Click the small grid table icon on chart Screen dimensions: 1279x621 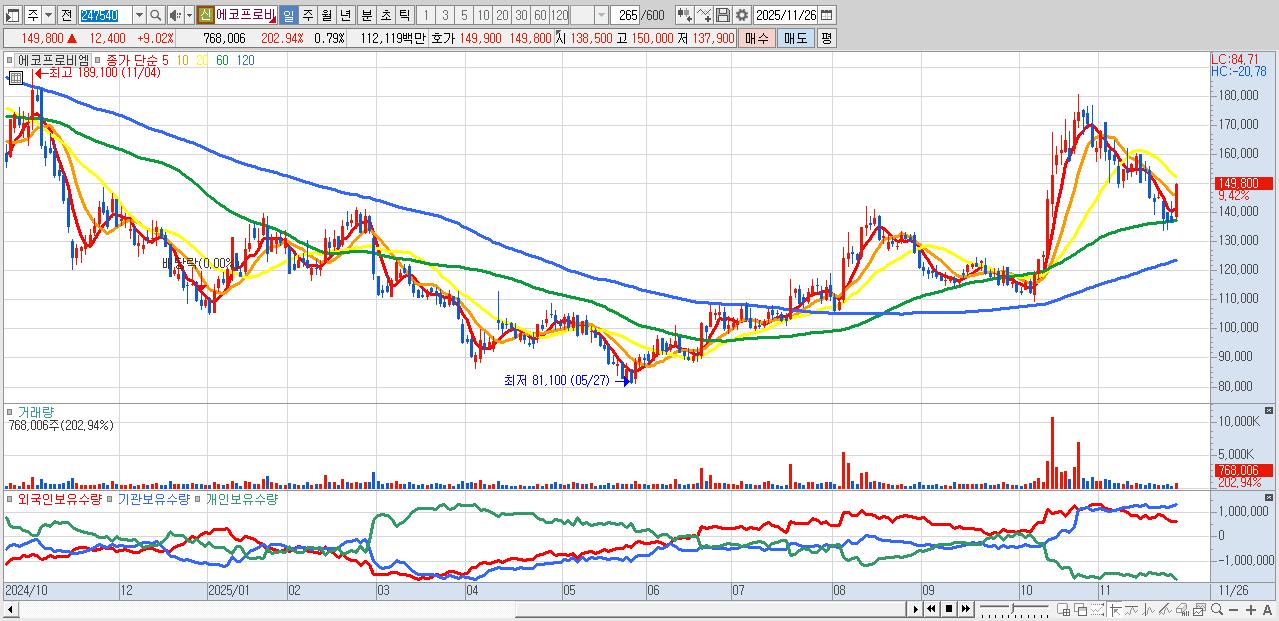16,77
